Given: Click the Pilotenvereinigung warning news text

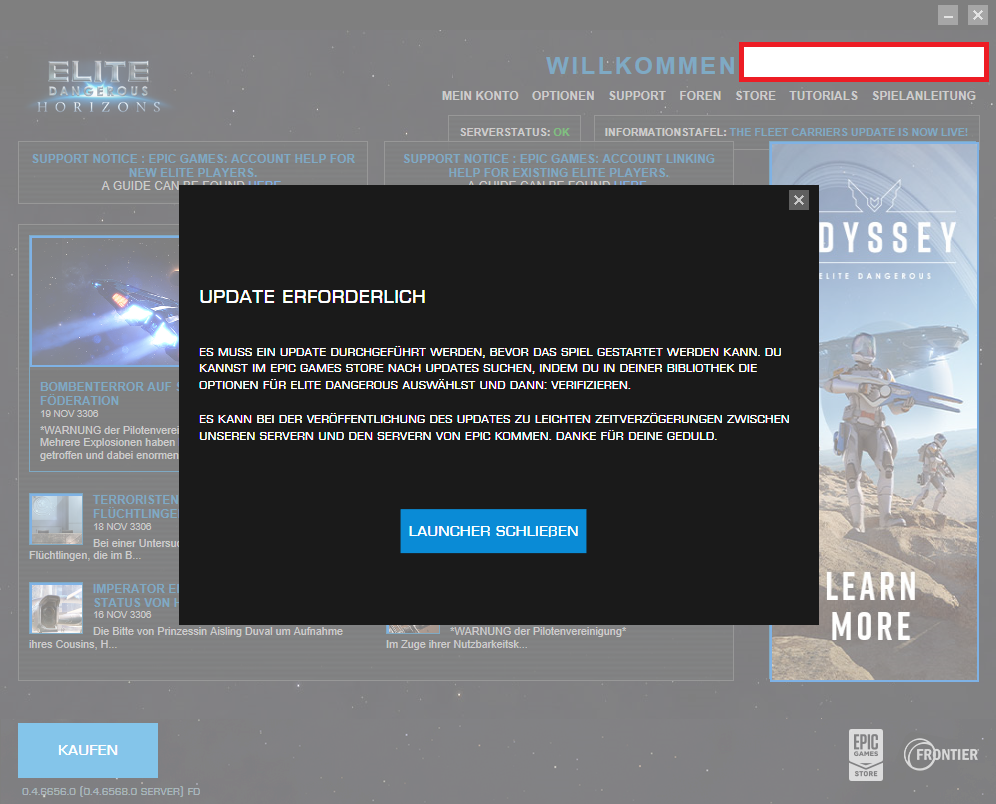Looking at the screenshot, I should pos(537,631).
